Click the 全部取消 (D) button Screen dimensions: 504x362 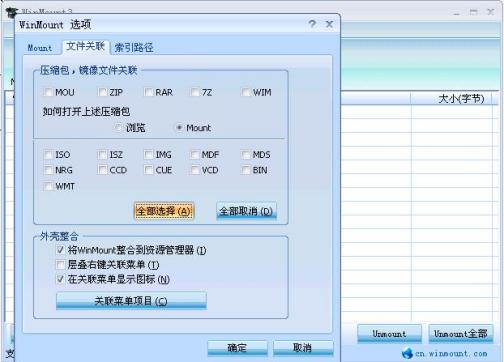[x=246, y=211]
